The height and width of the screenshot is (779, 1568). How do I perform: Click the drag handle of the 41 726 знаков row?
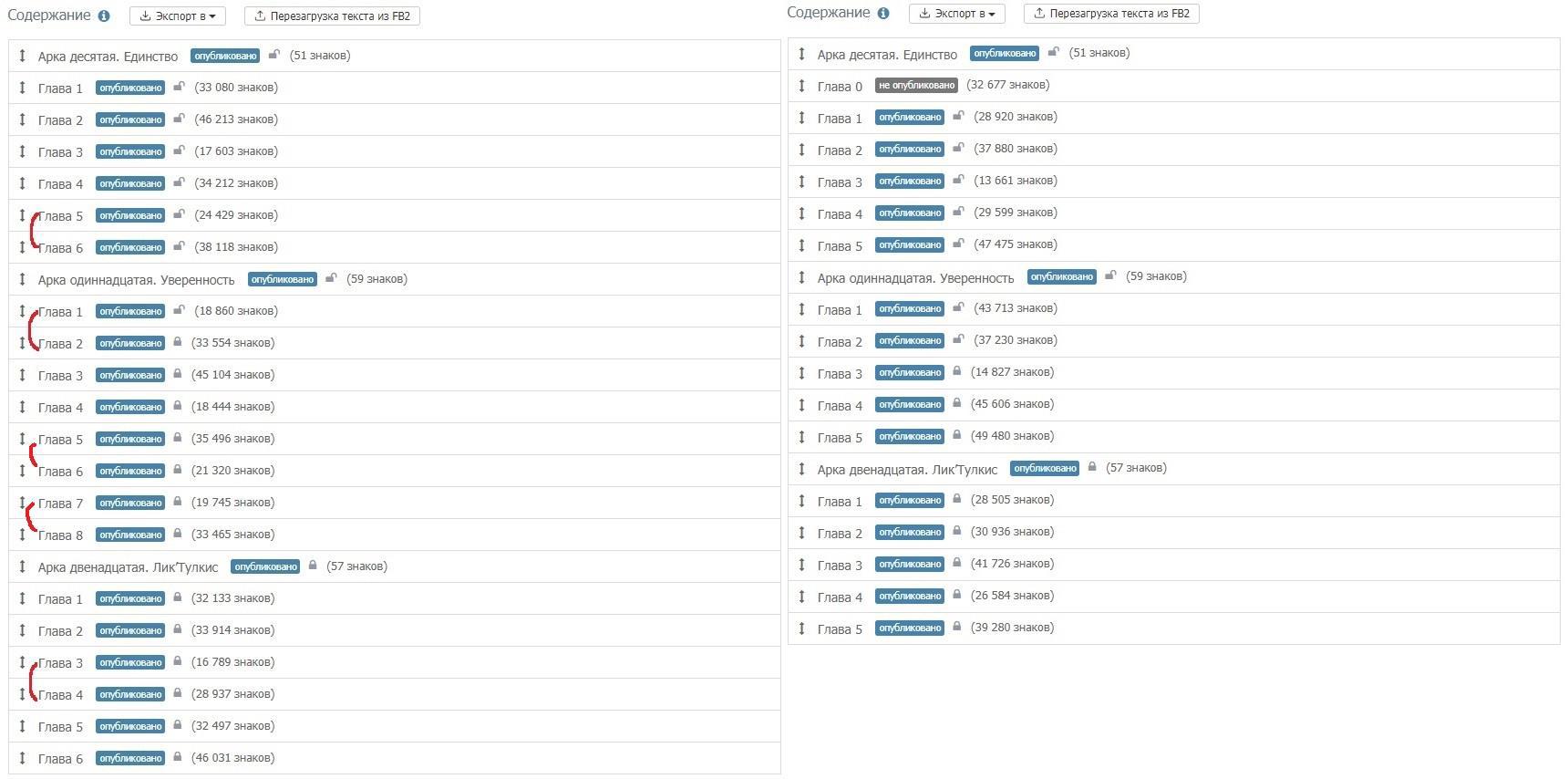802,564
